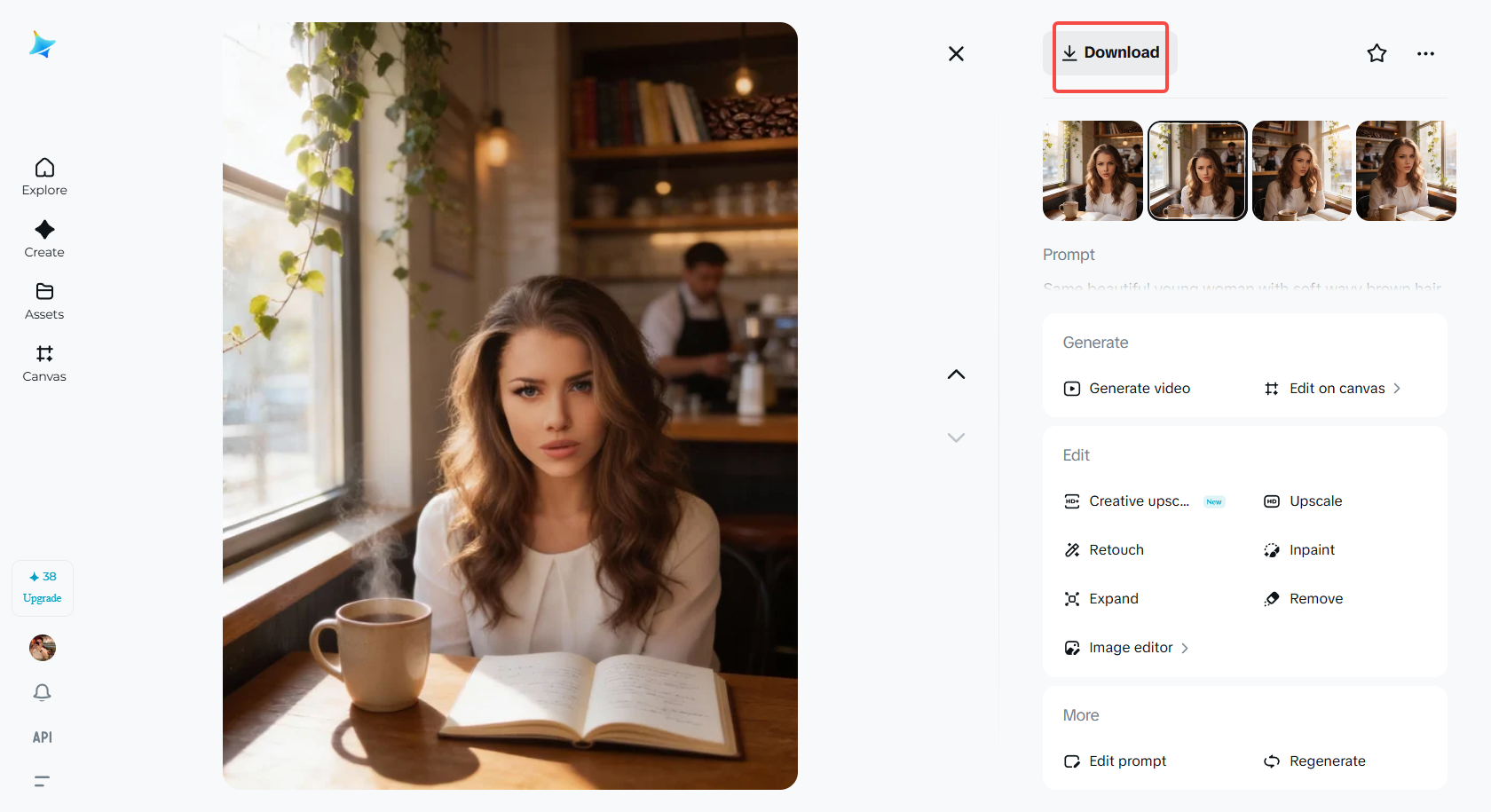
Task: Select the Remove tool
Action: tap(1315, 598)
